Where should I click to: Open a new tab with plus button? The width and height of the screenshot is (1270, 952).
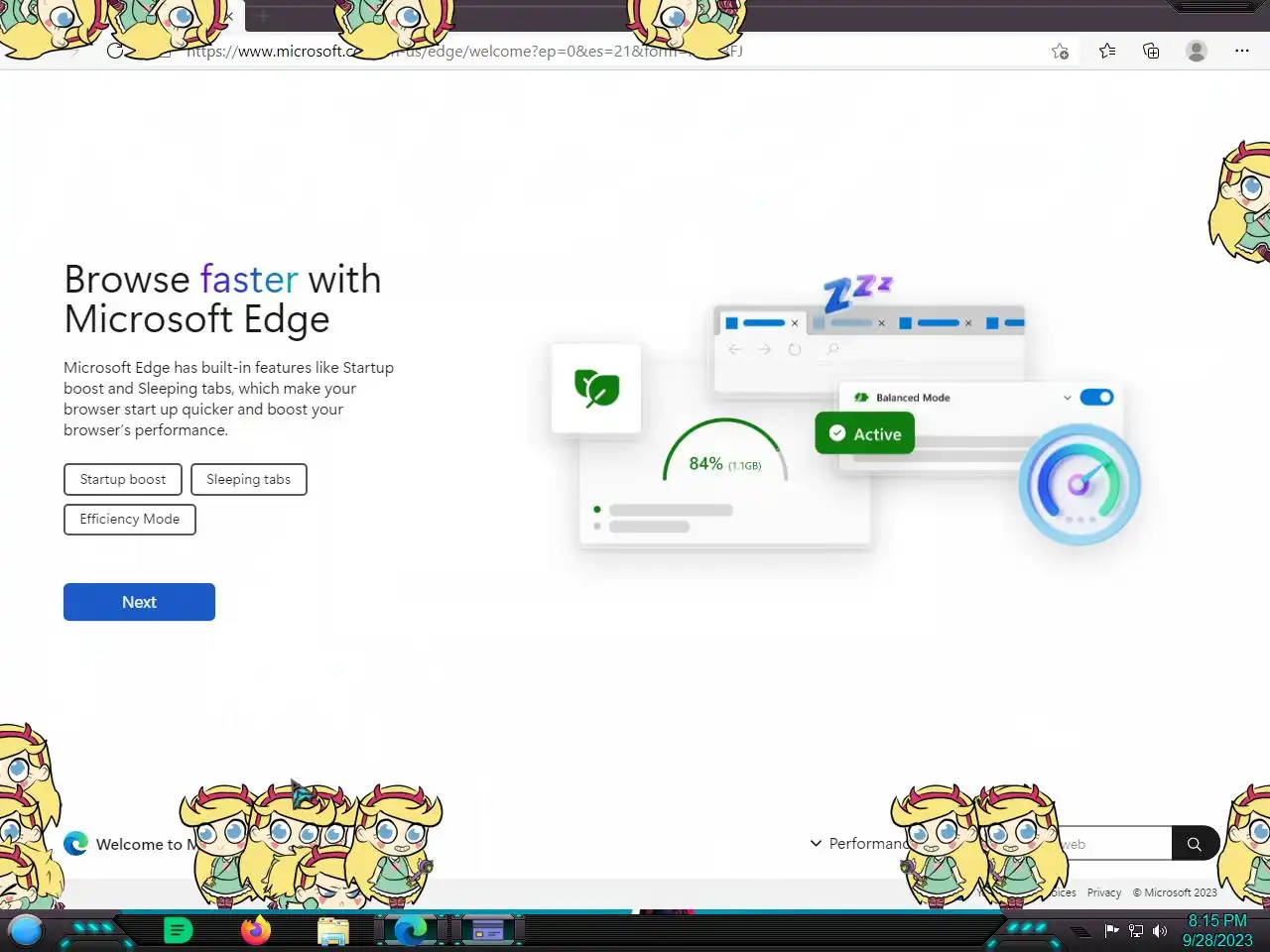pos(263,16)
